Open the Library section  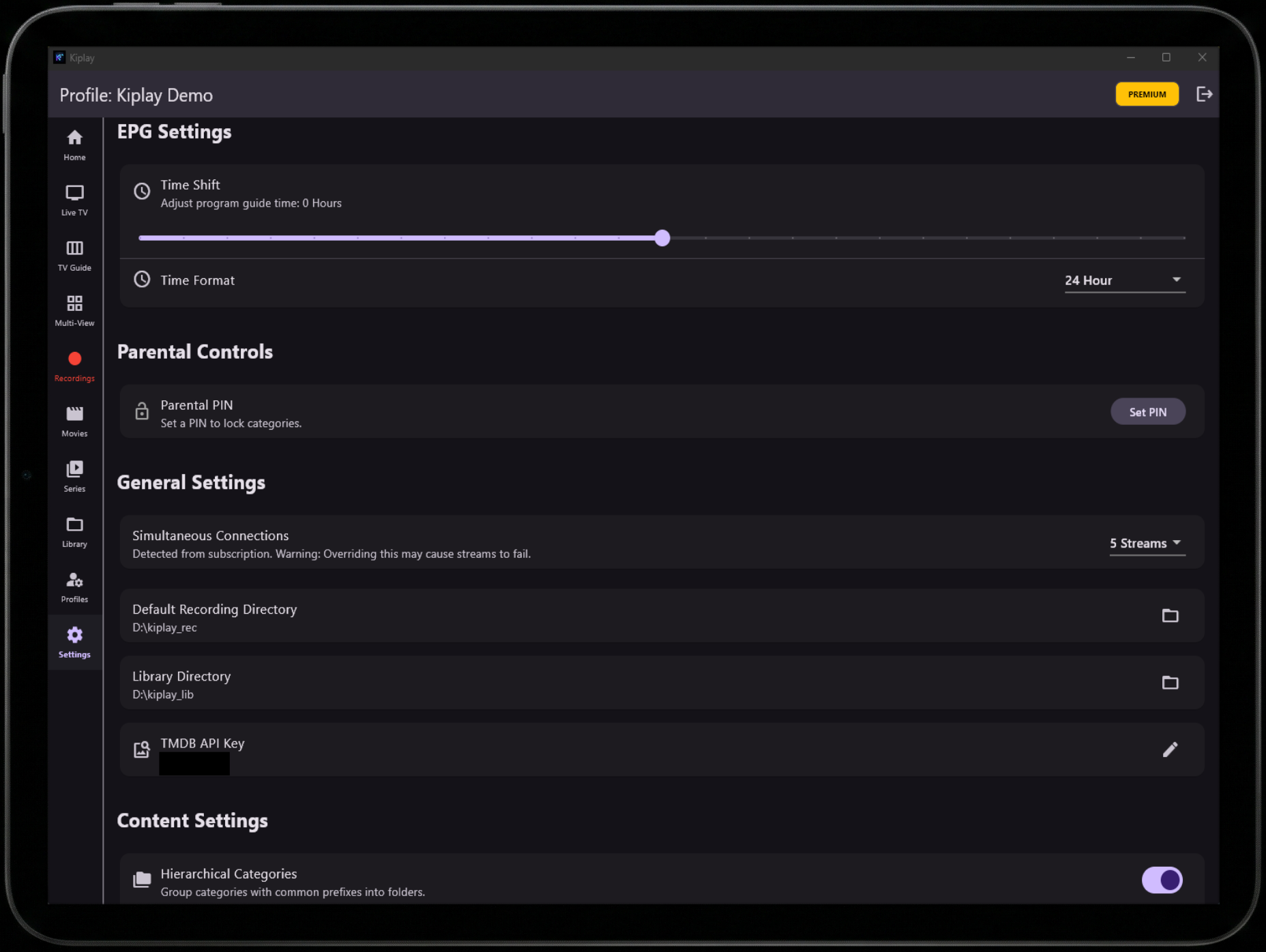[x=74, y=531]
